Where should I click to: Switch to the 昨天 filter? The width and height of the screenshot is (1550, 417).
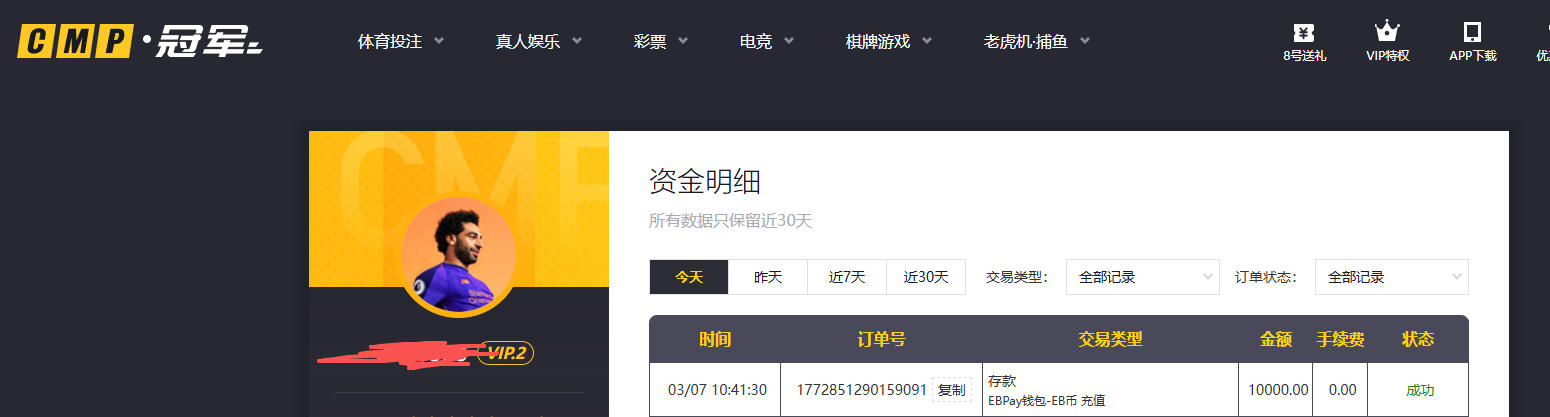click(x=767, y=277)
